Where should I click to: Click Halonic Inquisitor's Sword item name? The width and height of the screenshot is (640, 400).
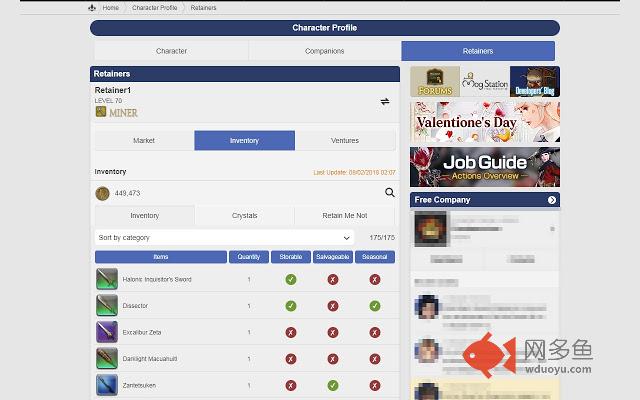tap(157, 280)
